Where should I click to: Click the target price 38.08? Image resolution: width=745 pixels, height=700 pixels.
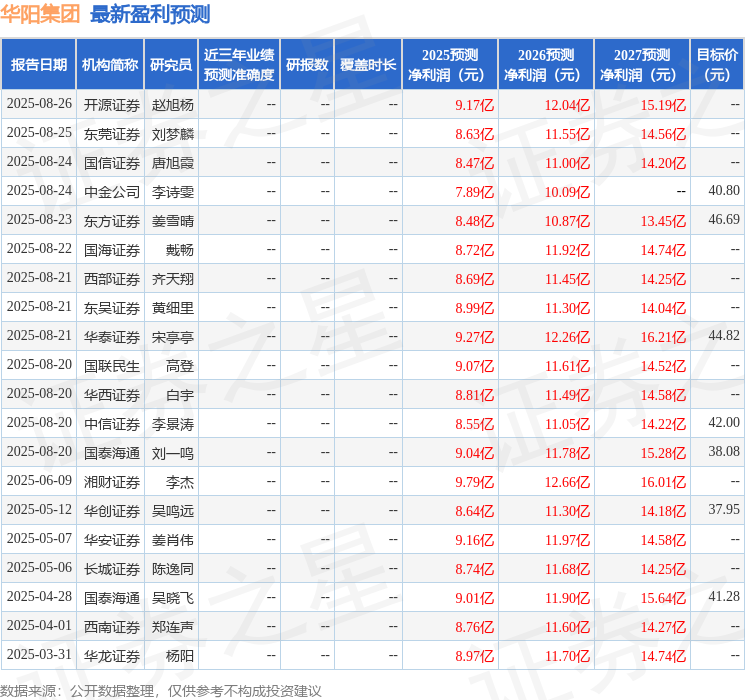[x=724, y=451]
